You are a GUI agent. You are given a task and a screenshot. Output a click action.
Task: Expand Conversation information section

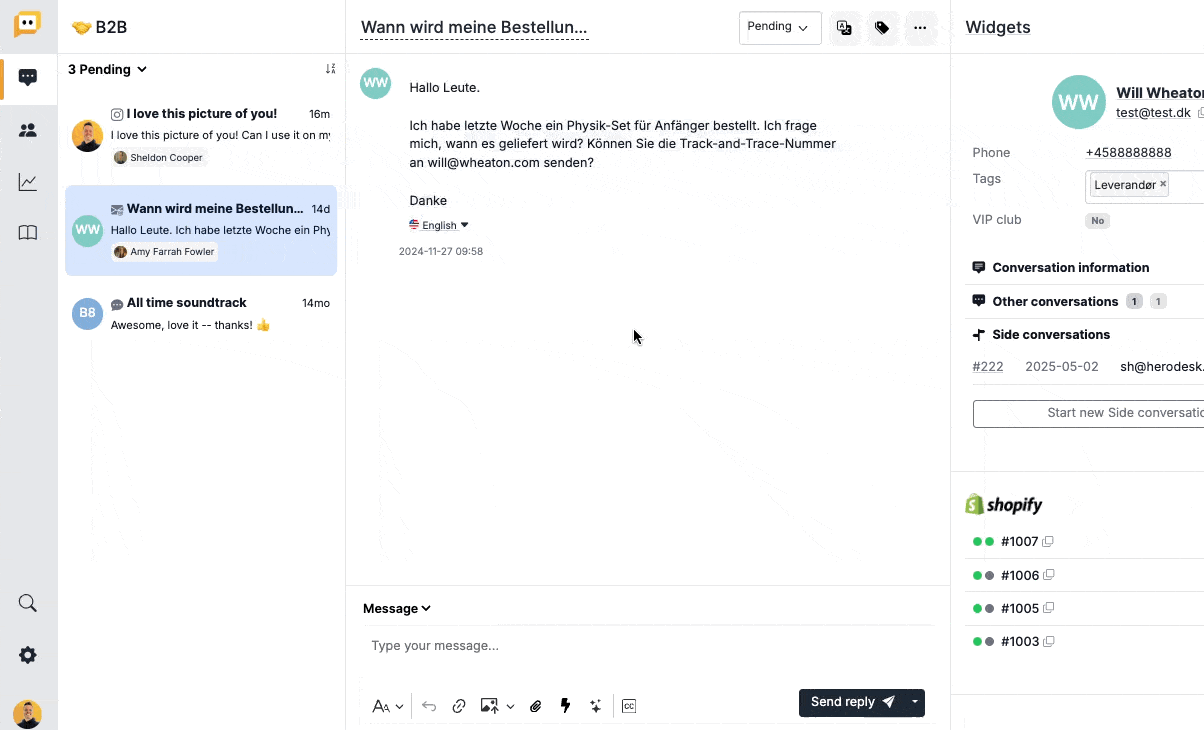1070,268
